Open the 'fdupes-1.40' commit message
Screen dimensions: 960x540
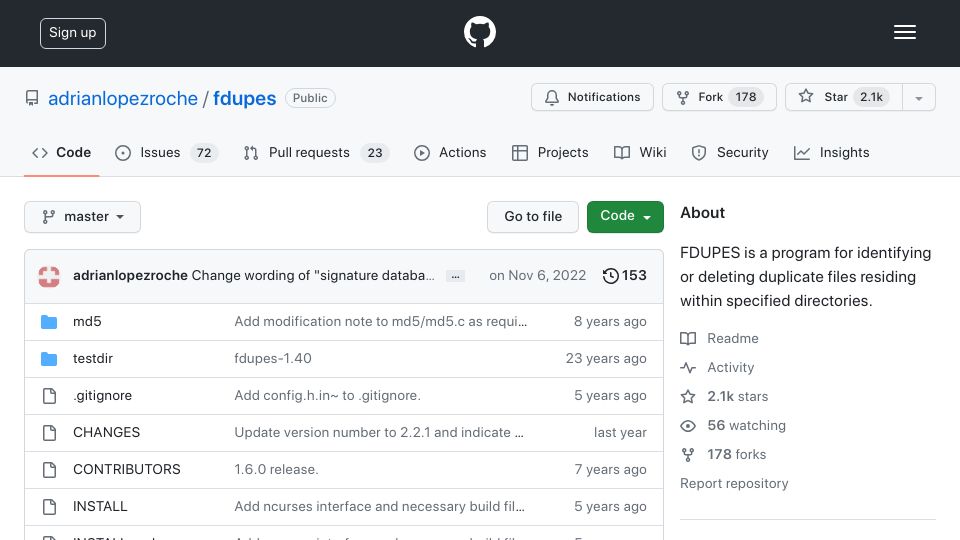[272, 358]
